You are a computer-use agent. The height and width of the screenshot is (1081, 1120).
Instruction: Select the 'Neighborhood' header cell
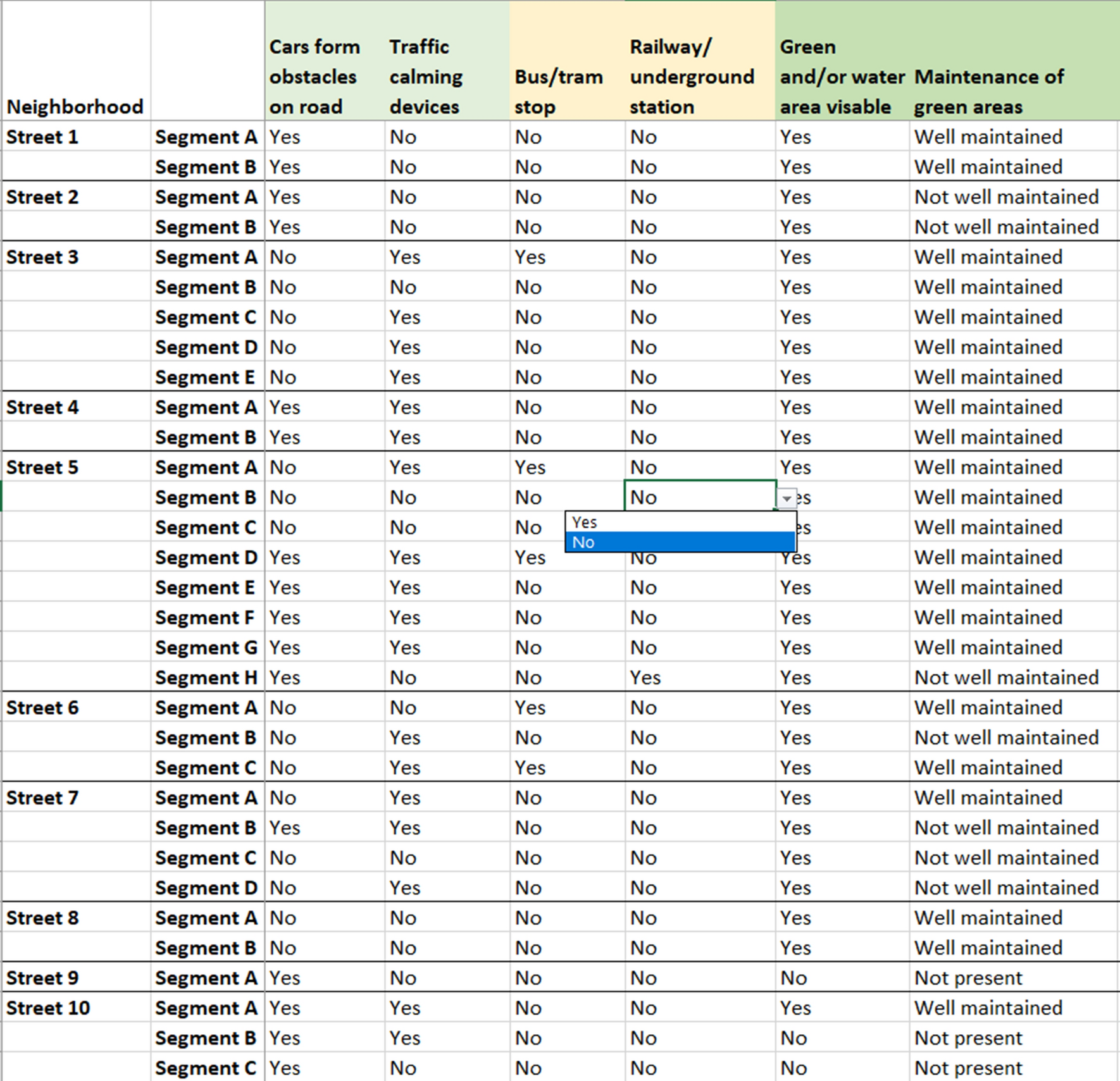pos(76,61)
